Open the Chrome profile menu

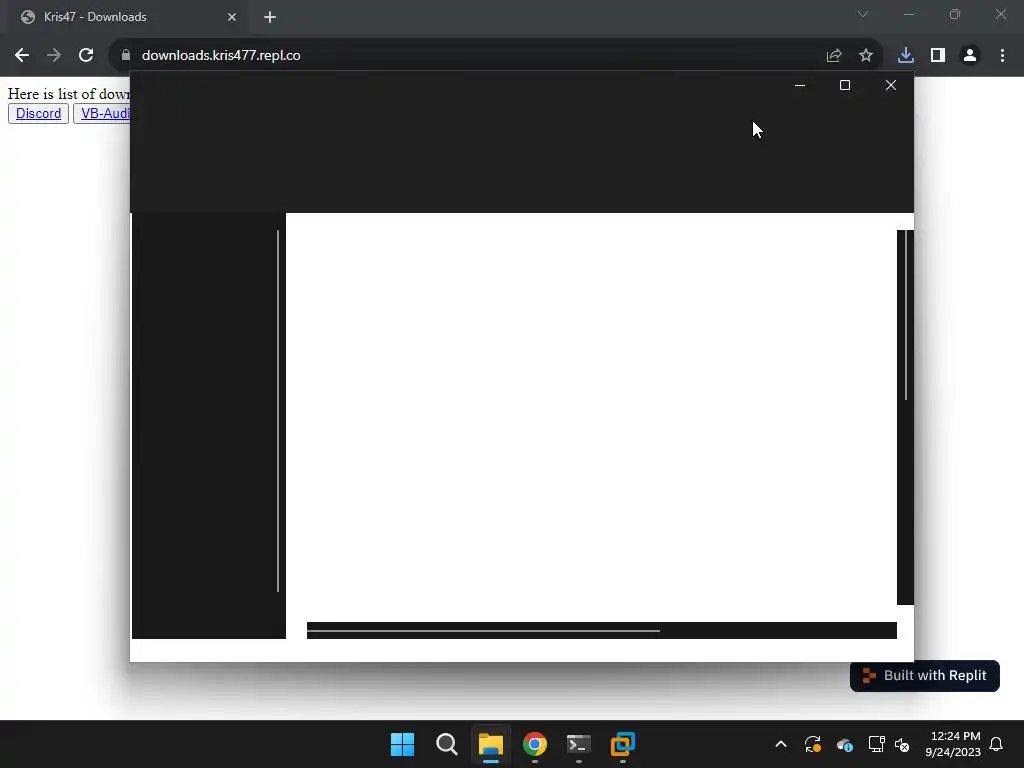pyautogui.click(x=970, y=56)
